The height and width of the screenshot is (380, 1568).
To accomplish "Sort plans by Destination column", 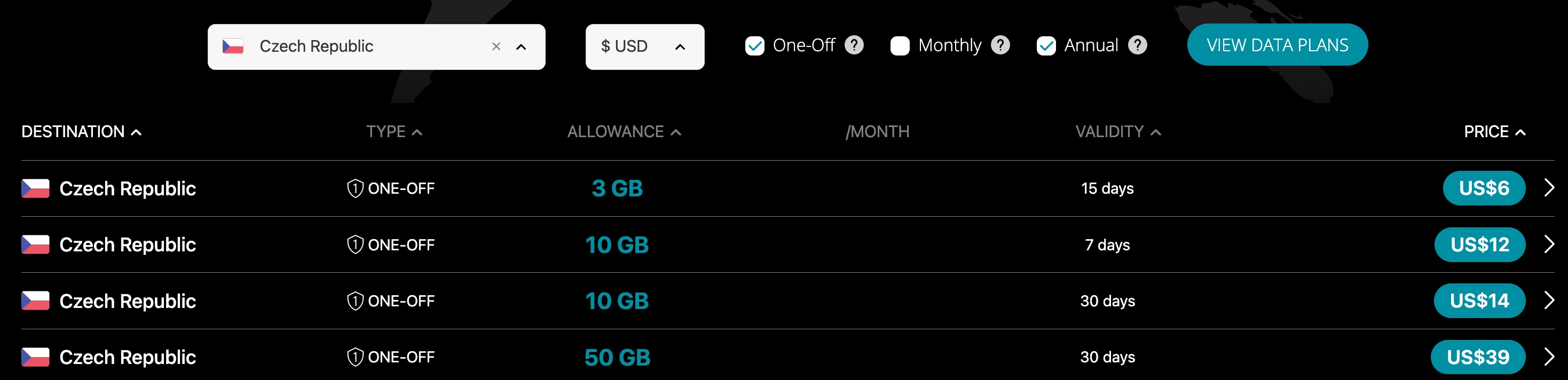I will pos(82,131).
